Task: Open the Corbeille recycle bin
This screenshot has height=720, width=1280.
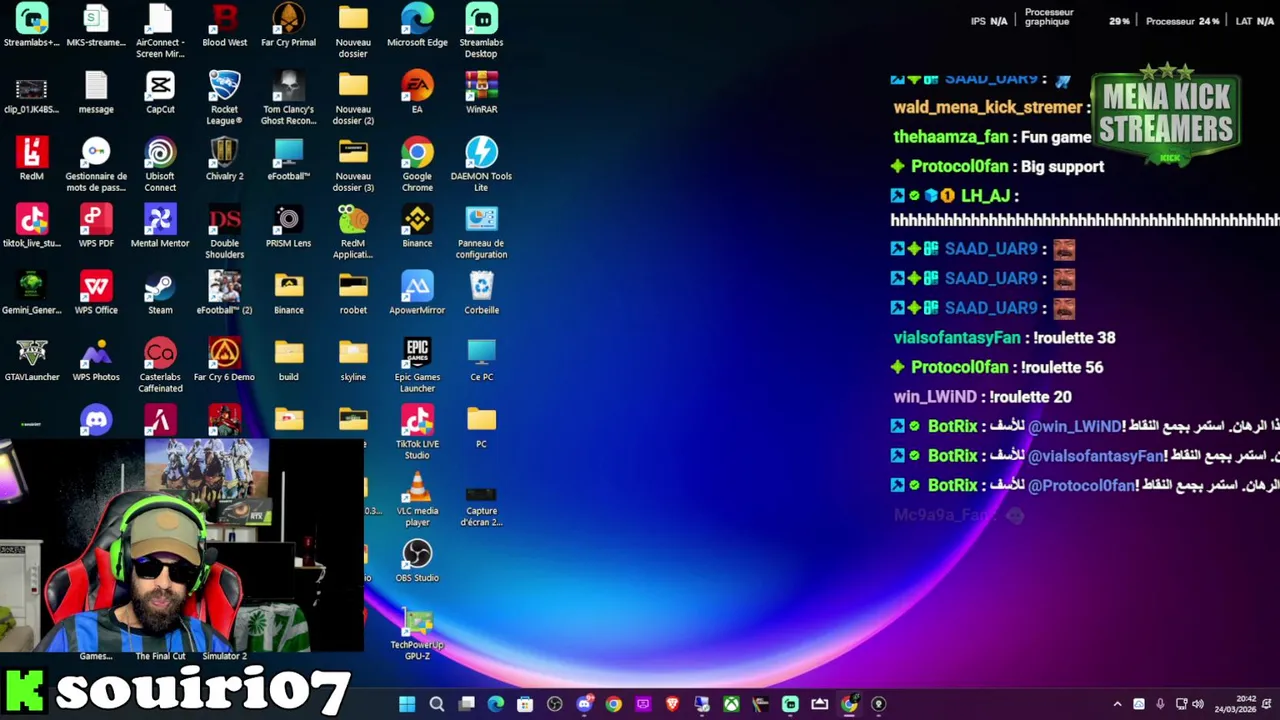Action: 481,294
